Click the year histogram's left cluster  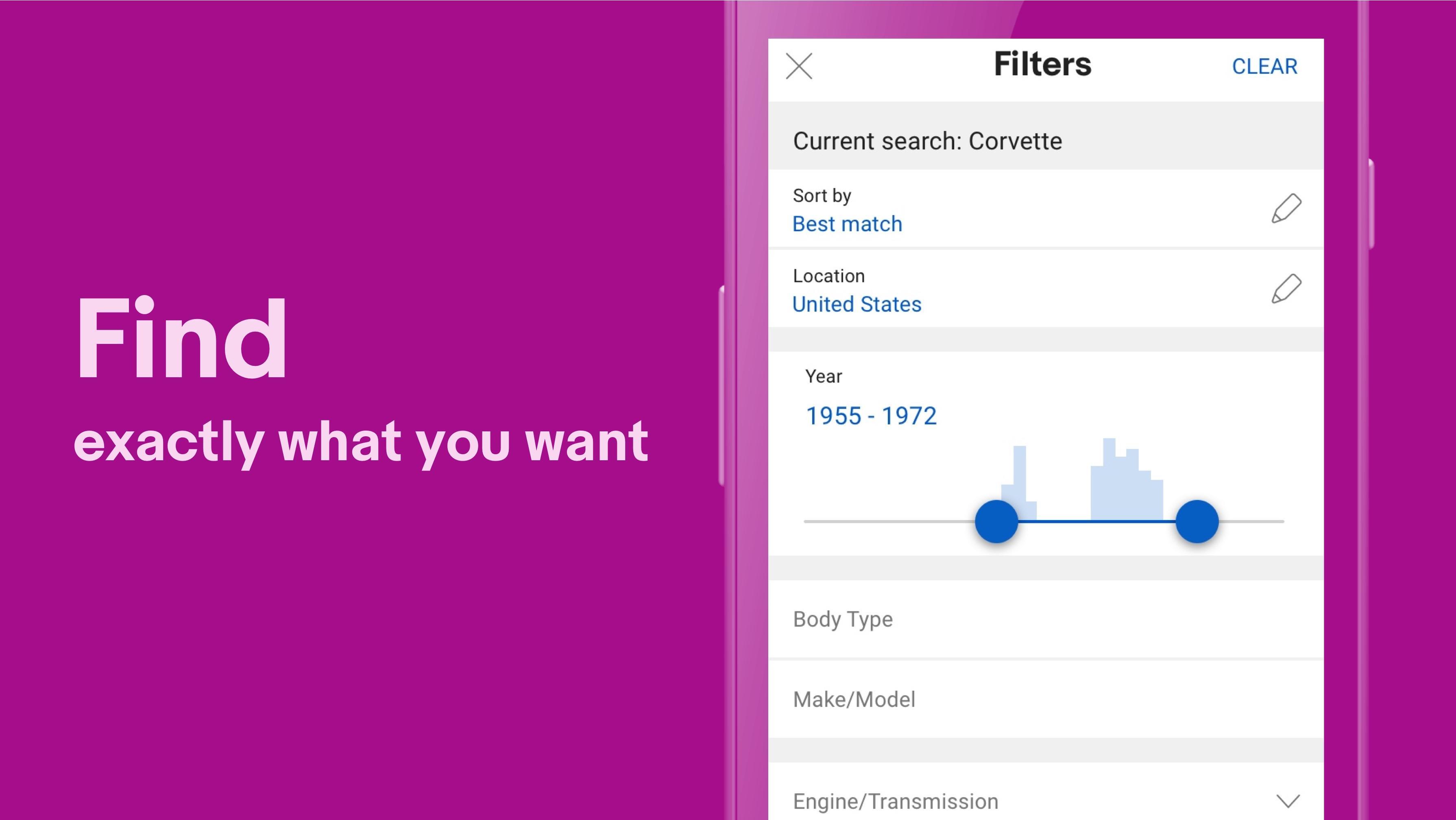[1018, 483]
